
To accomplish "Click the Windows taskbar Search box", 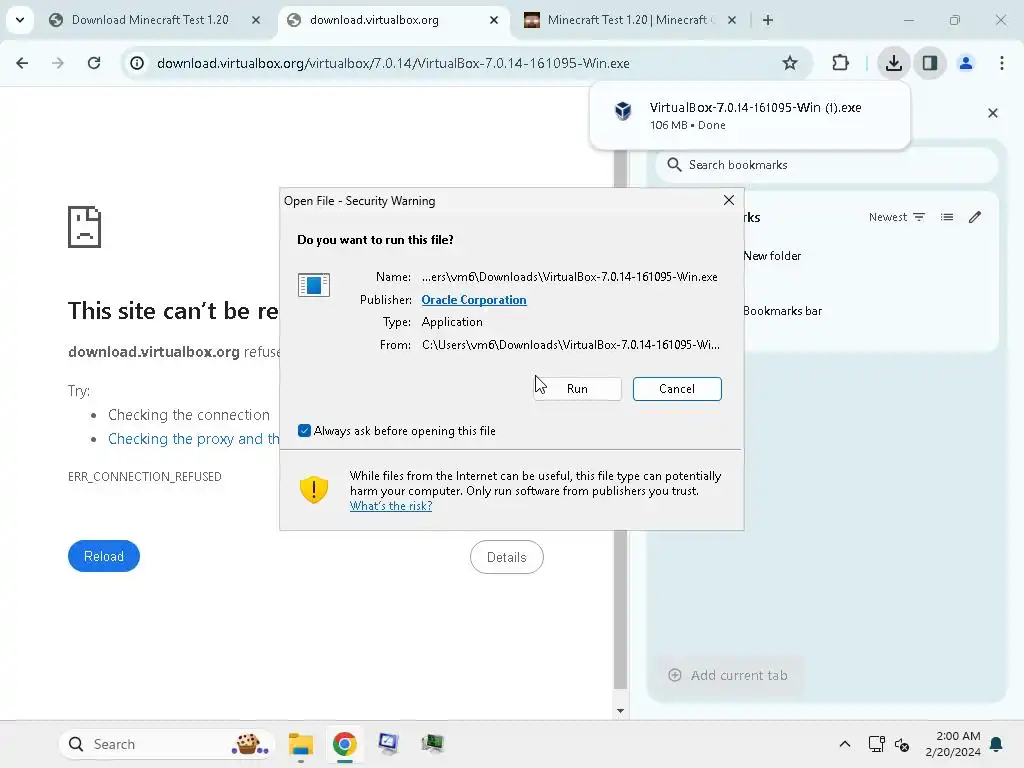I will (167, 744).
